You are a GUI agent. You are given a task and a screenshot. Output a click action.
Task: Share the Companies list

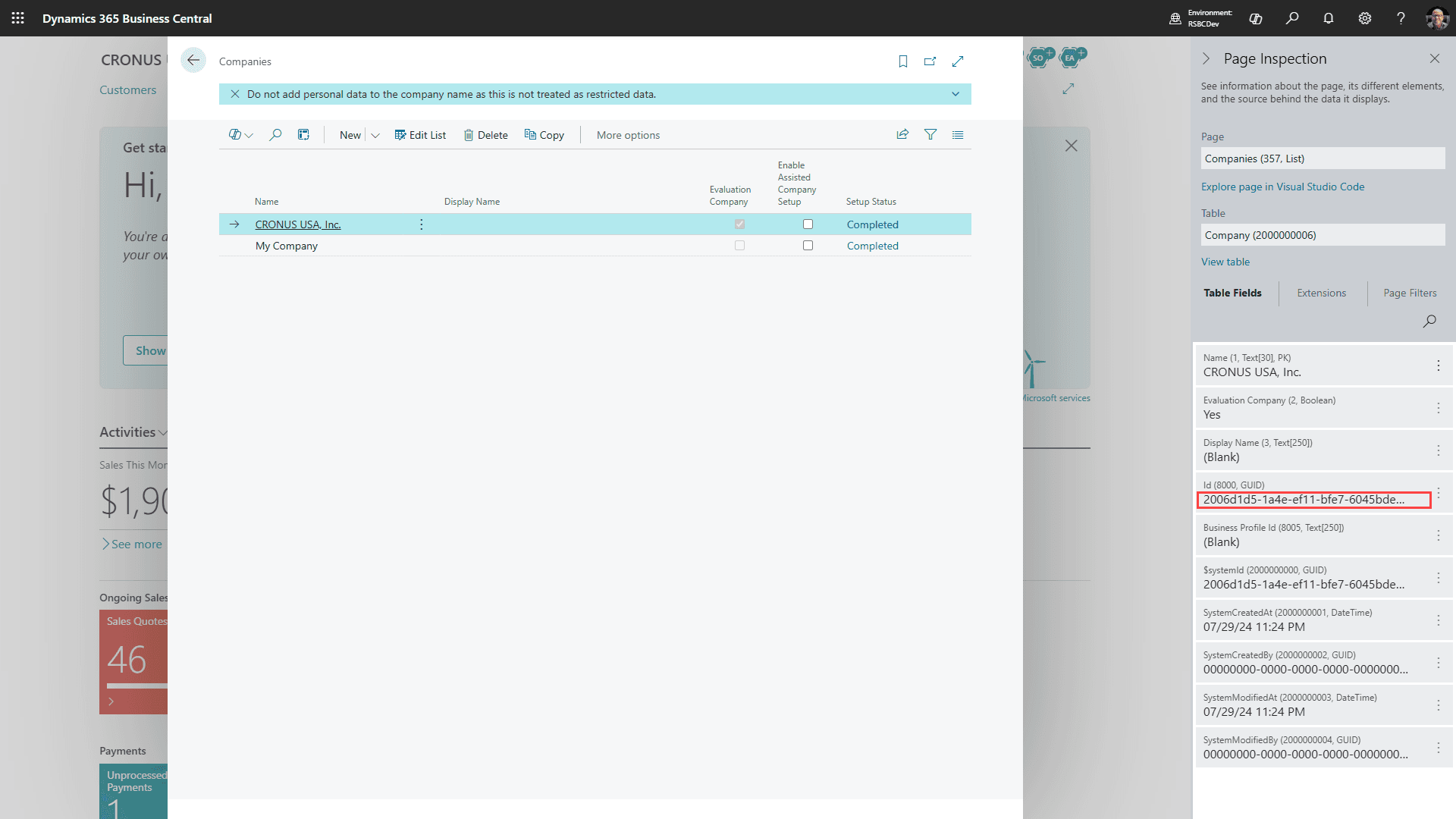[x=902, y=135]
